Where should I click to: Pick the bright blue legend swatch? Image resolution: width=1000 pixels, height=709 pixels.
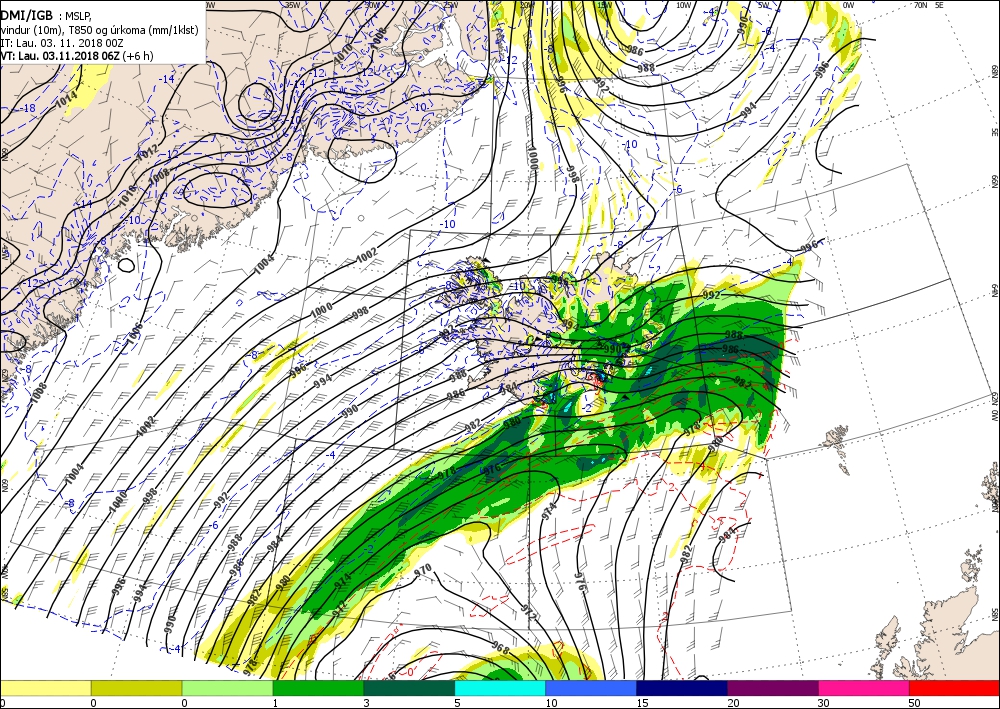(591, 688)
